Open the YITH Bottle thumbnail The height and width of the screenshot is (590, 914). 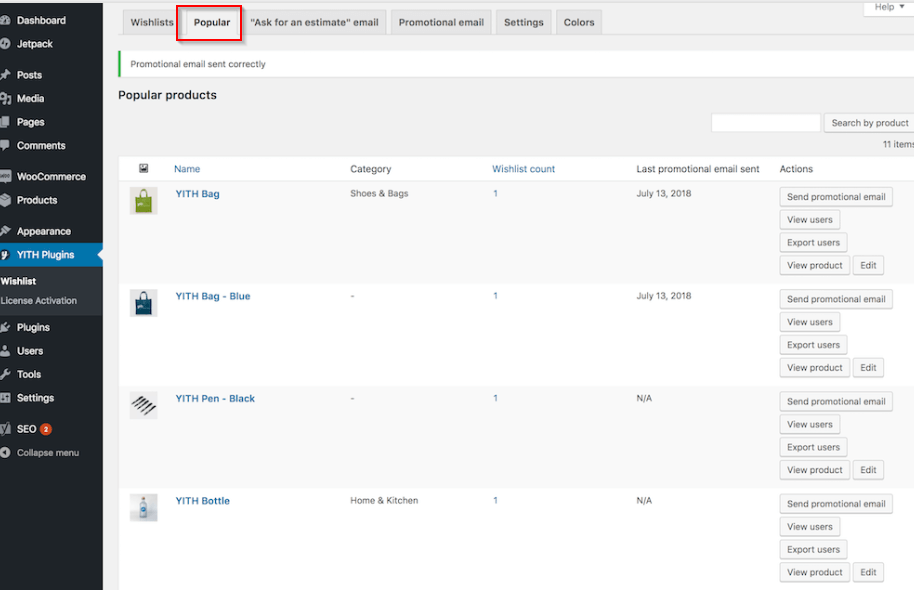click(143, 508)
